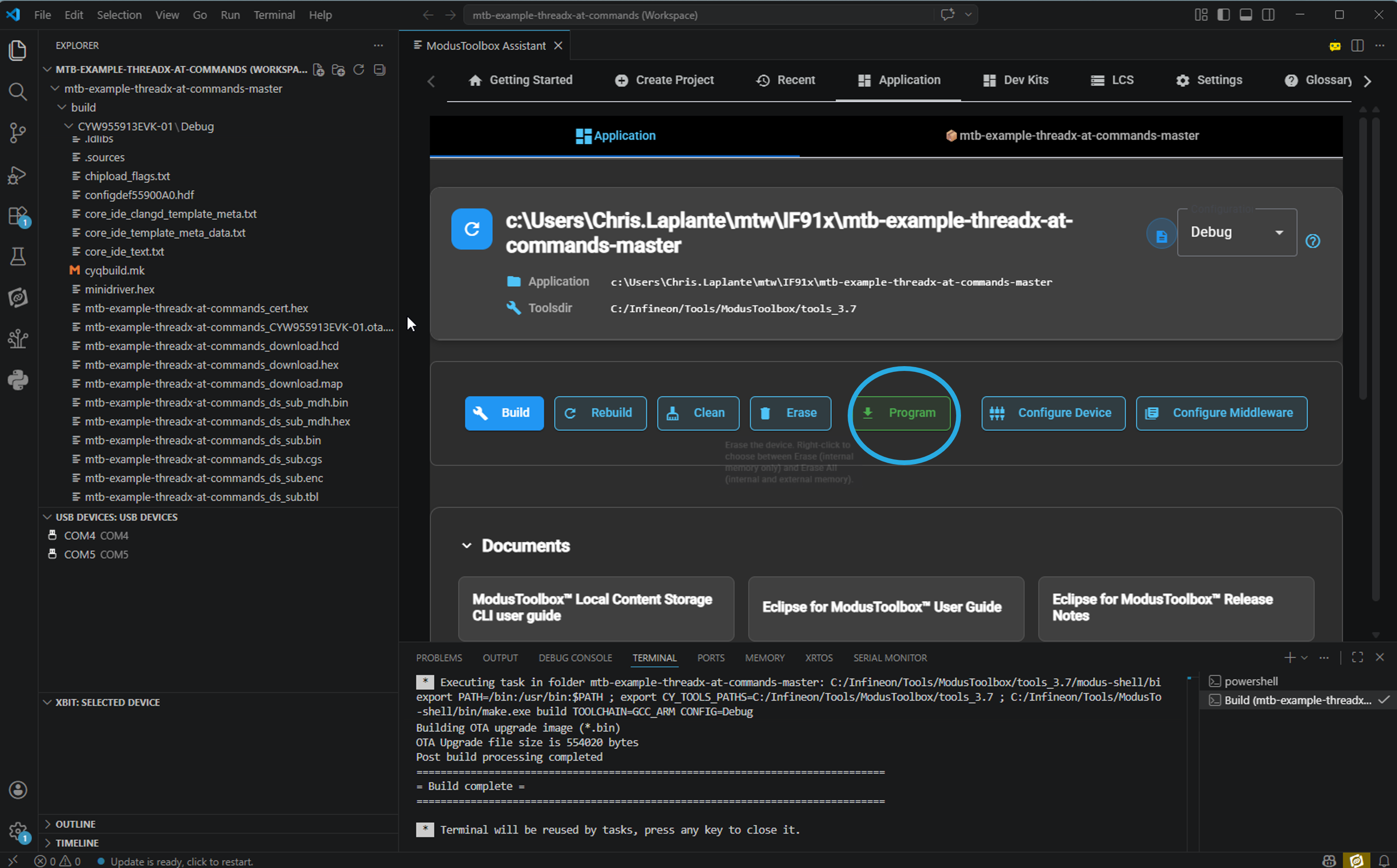Expand the TIMELINE section
The width and height of the screenshot is (1397, 868).
(48, 843)
